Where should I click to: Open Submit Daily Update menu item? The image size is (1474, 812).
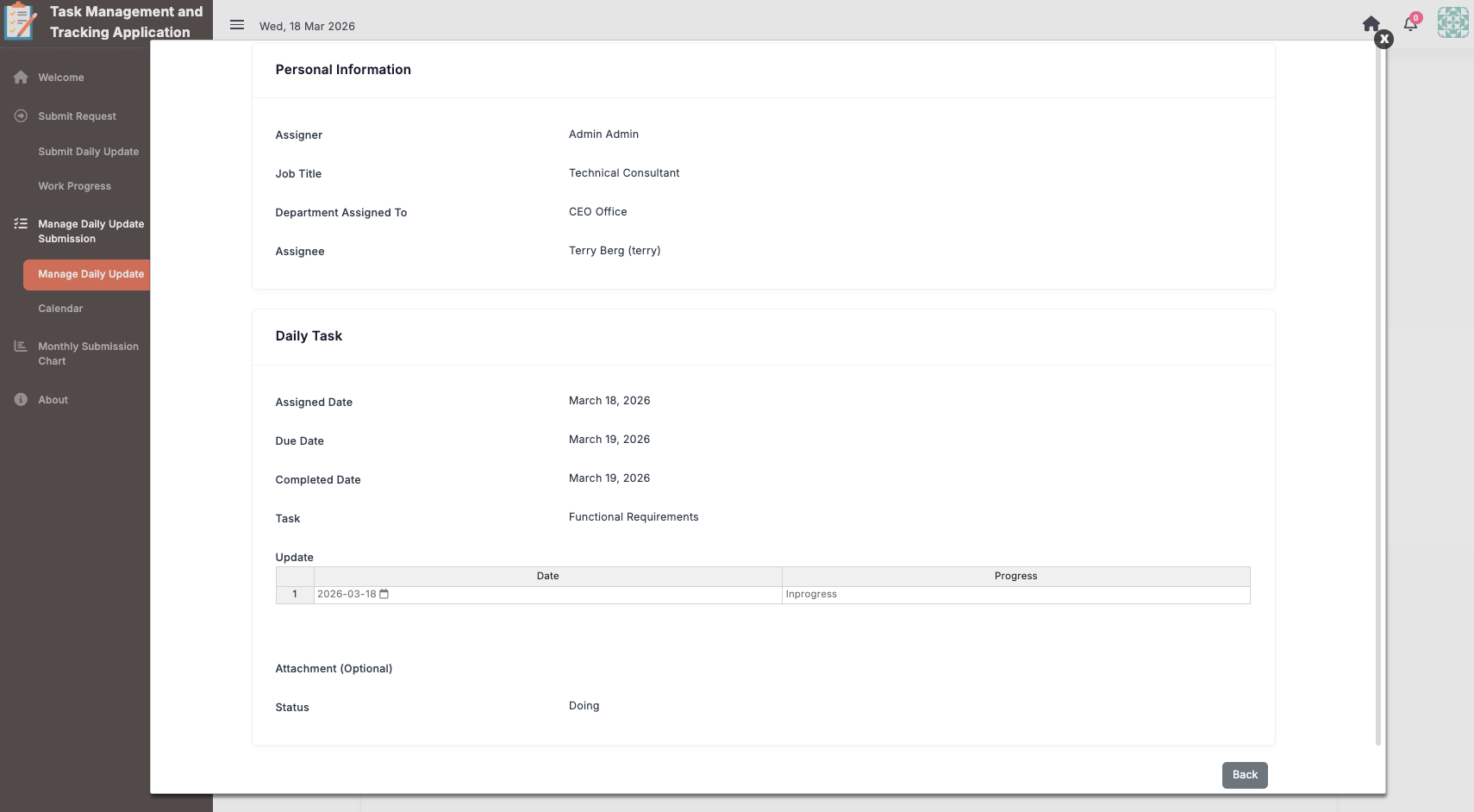[x=88, y=152]
